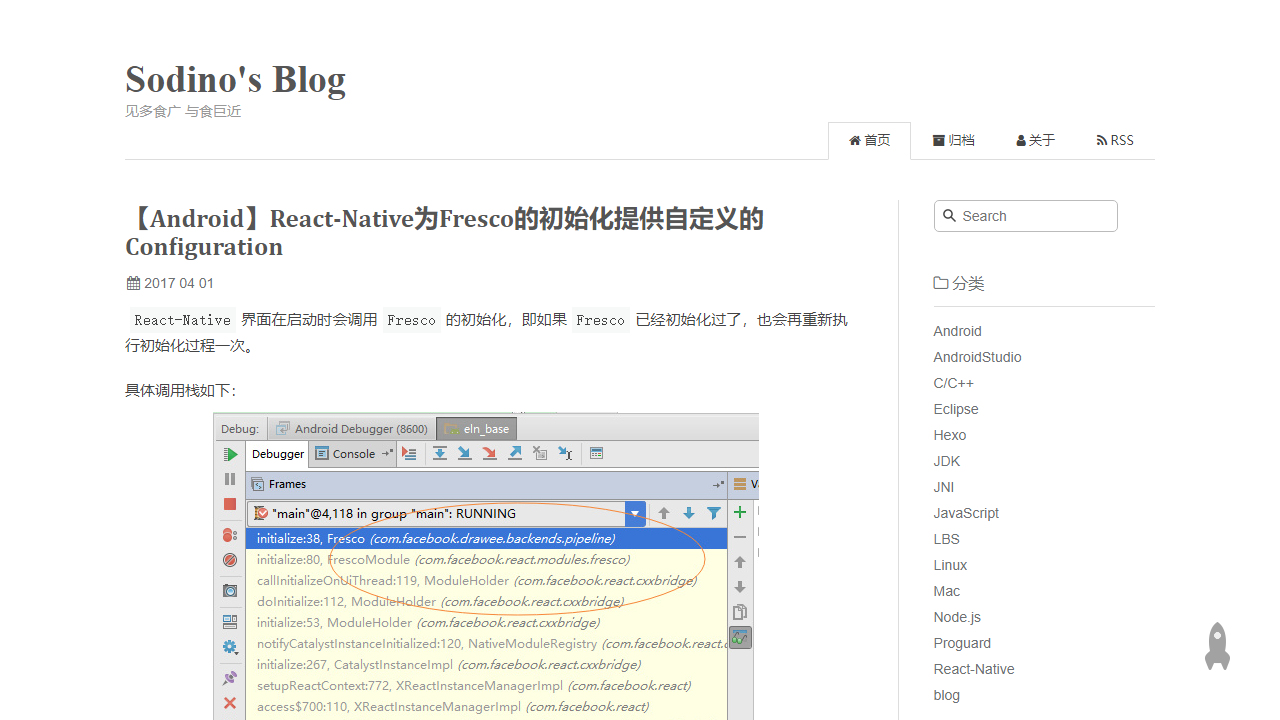Image resolution: width=1280 pixels, height=720 pixels.
Task: Click the red Force Step Into icon
Action: pos(490,453)
